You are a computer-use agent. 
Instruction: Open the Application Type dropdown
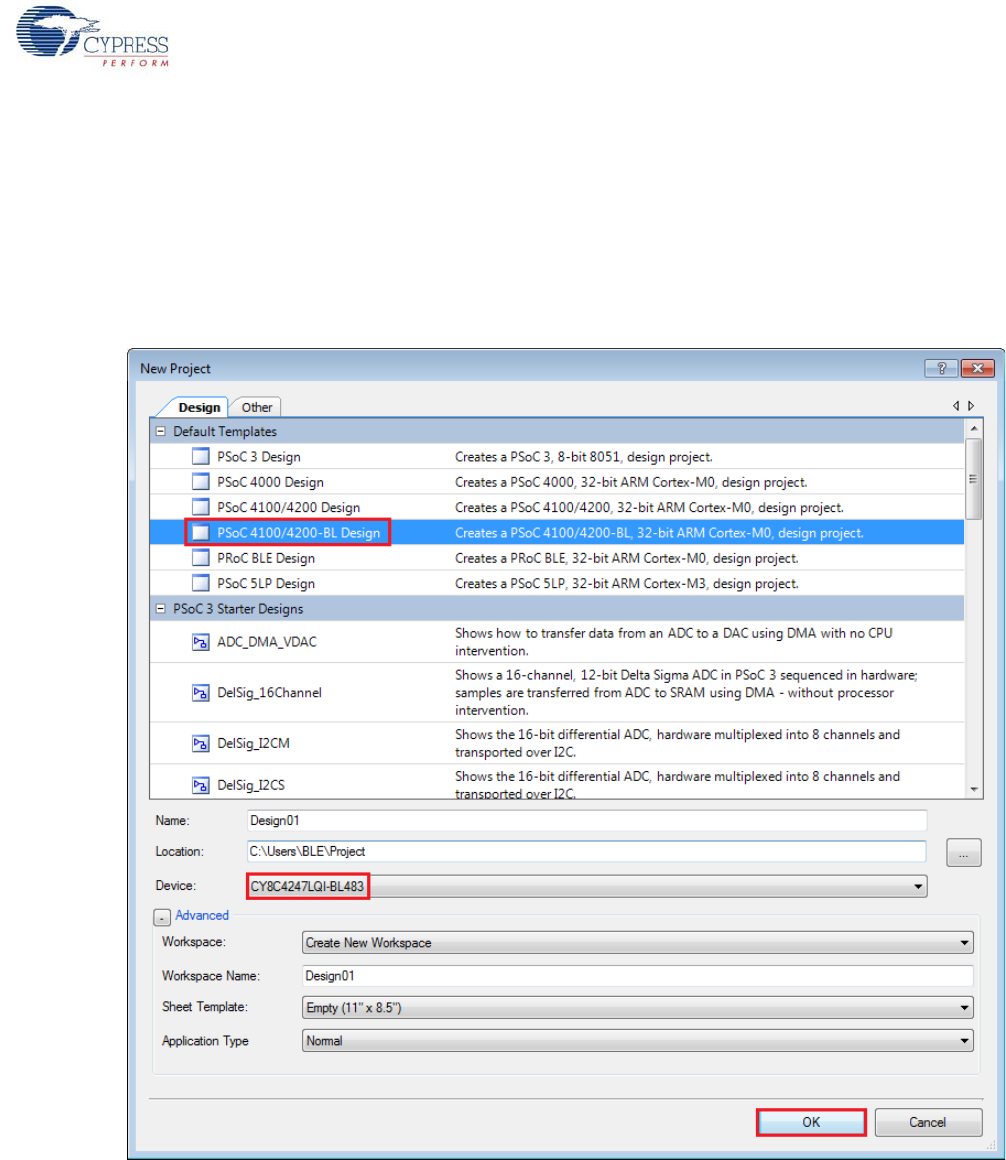point(965,1041)
